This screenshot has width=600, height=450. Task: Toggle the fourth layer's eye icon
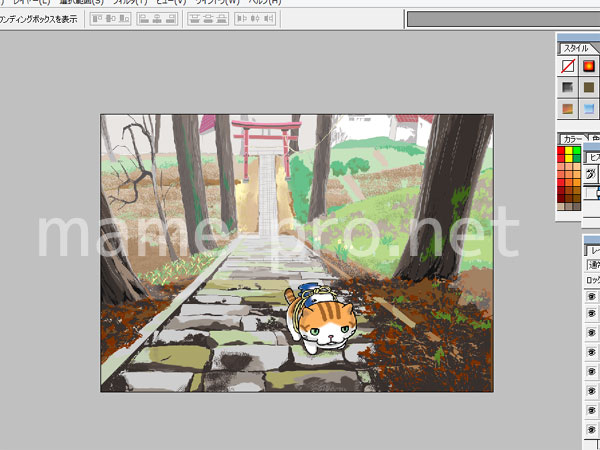click(592, 352)
